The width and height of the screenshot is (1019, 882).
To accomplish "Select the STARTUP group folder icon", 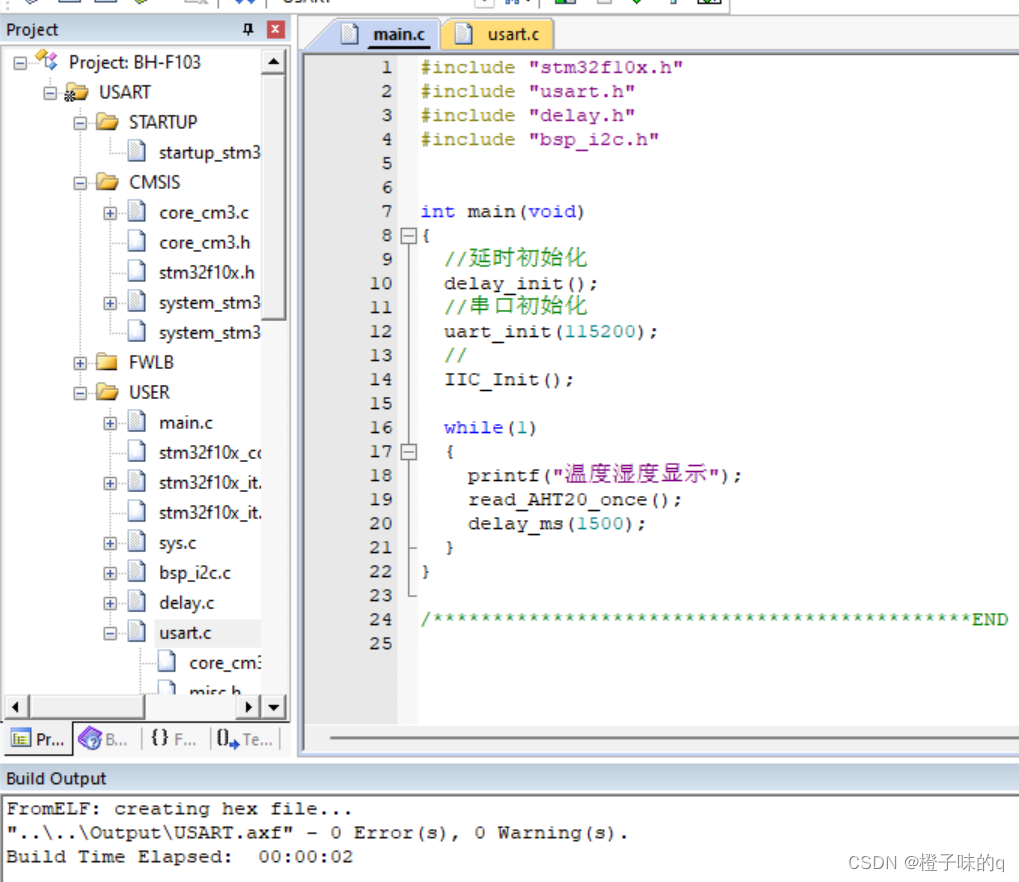I will [x=107, y=122].
